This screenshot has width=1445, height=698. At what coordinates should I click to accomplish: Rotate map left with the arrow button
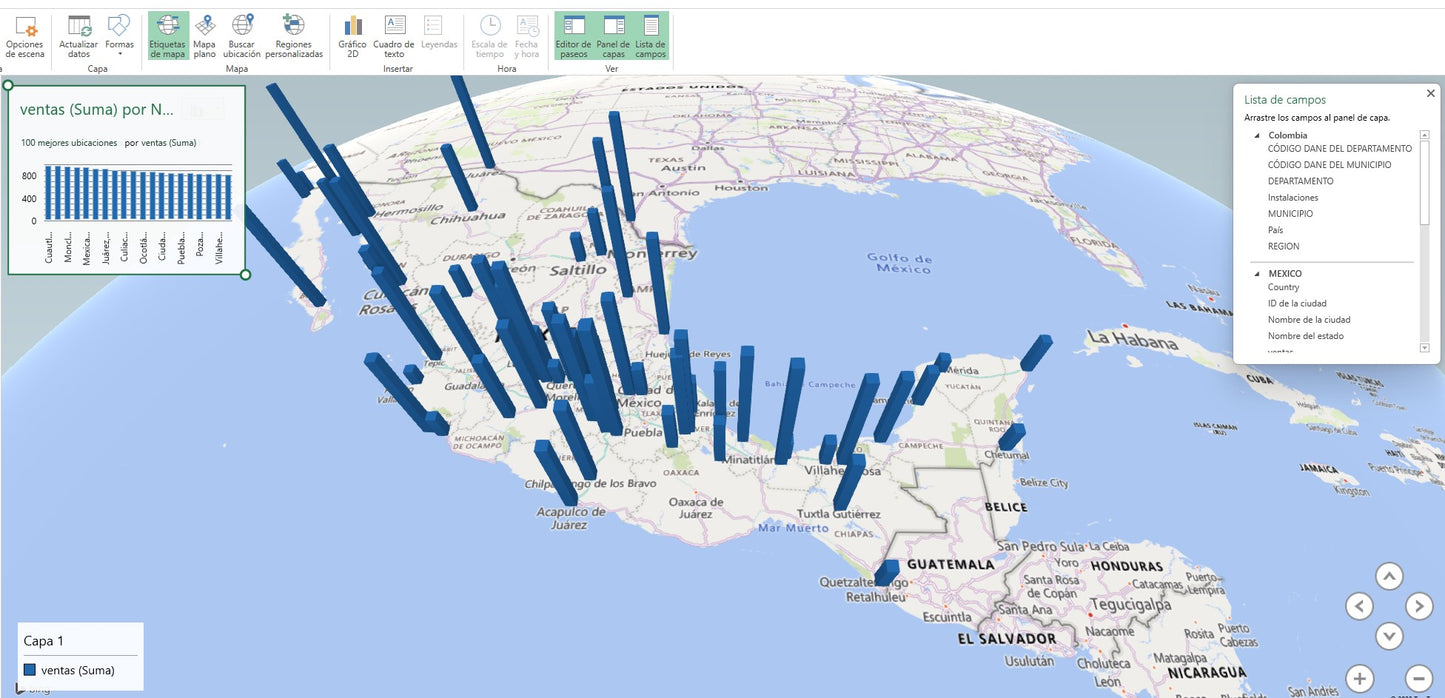point(1359,606)
